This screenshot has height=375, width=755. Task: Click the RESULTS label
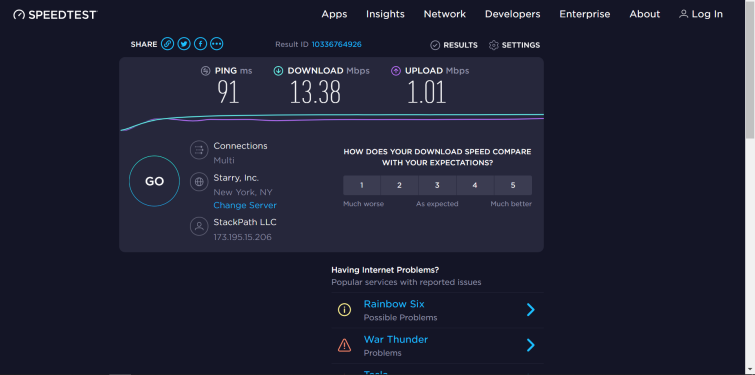point(460,45)
